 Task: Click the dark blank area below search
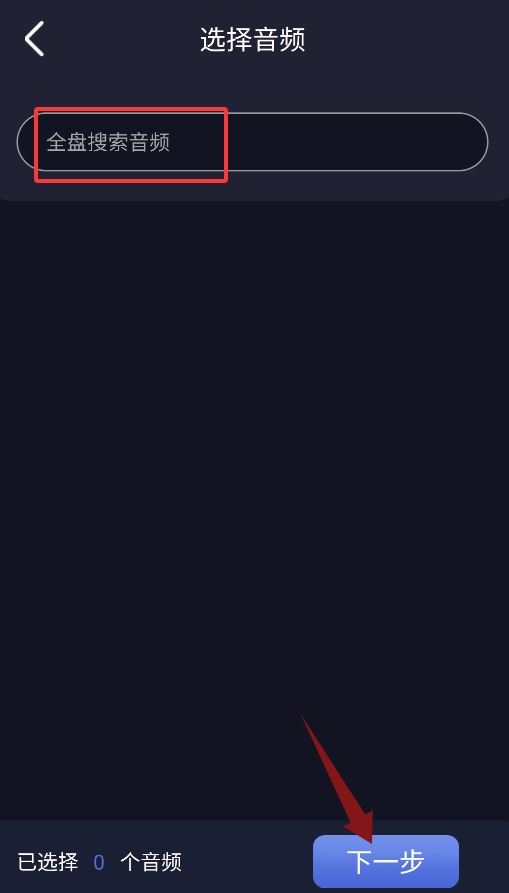coord(254,510)
